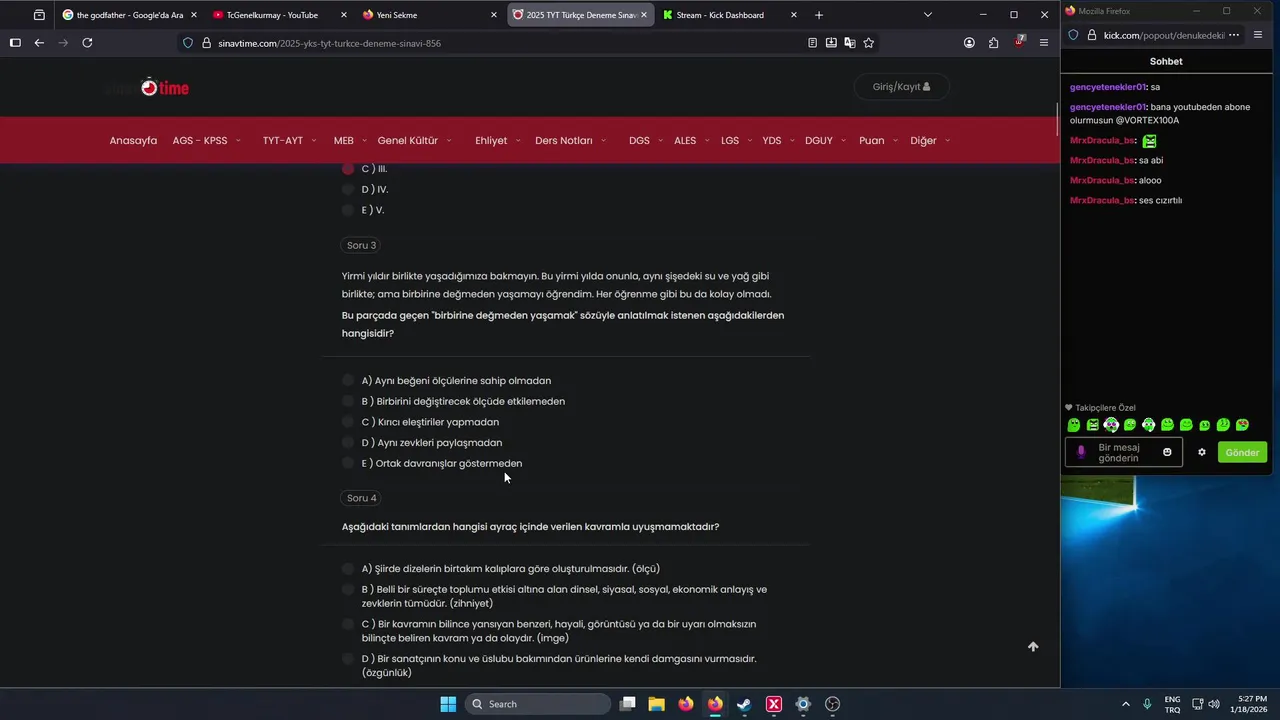Viewport: 1280px width, 720px height.
Task: Open the emoji picker in chat box
Action: [1167, 452]
